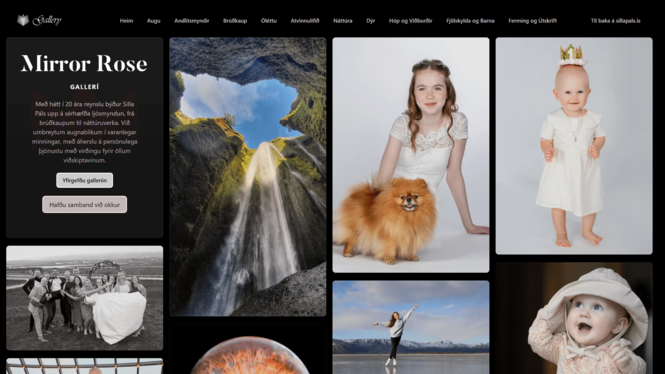Open the waterfall cave photo
This screenshot has width=665, height=374.
pos(248,177)
